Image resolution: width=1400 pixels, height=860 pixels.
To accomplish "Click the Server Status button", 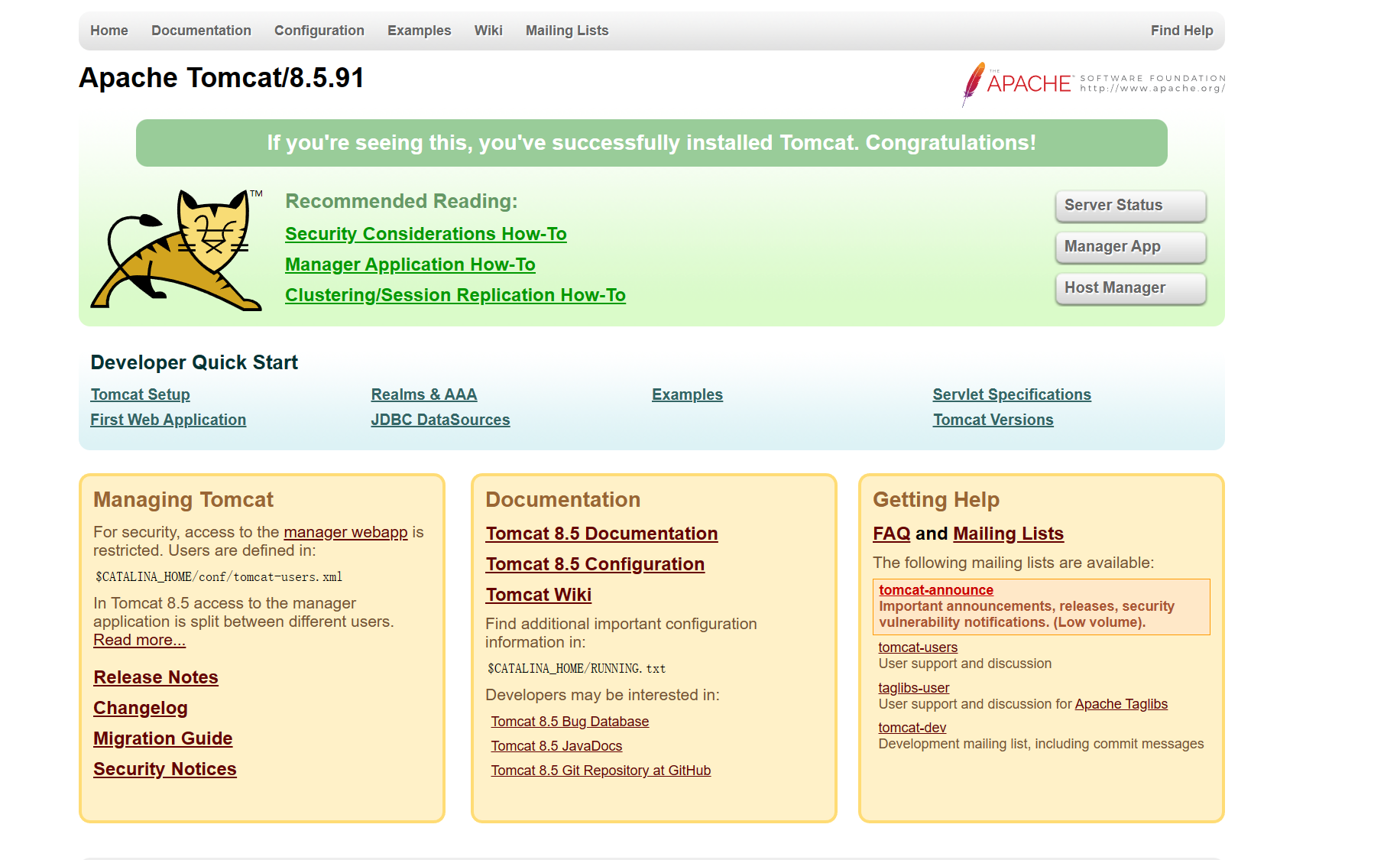I will pyautogui.click(x=1130, y=206).
